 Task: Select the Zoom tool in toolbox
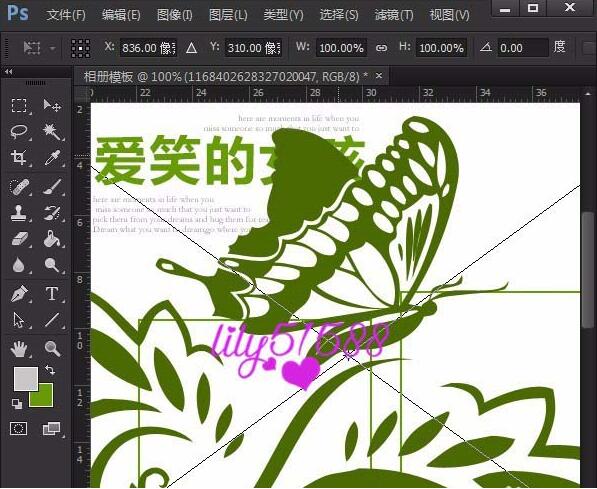[52, 348]
